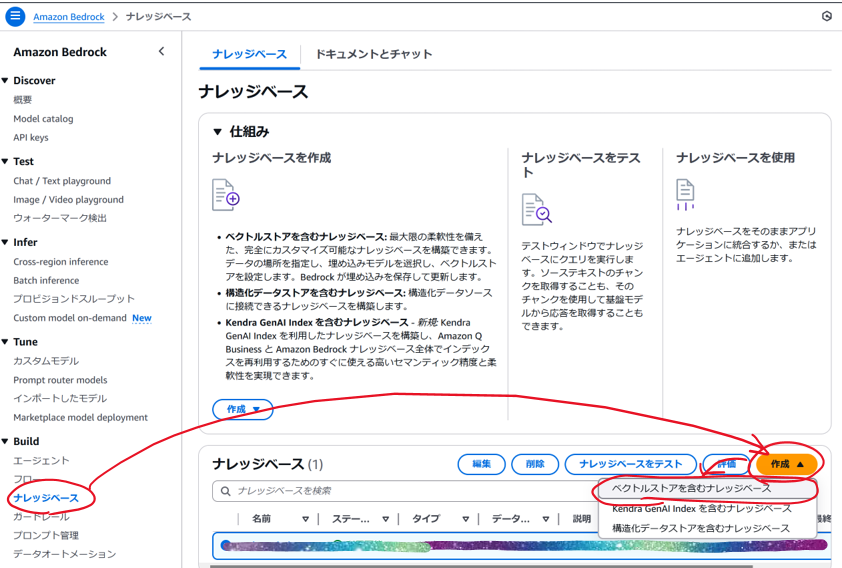Image resolution: width=842 pixels, height=568 pixels.
Task: Collapse the Discover section
Action: pyautogui.click(x=5, y=81)
